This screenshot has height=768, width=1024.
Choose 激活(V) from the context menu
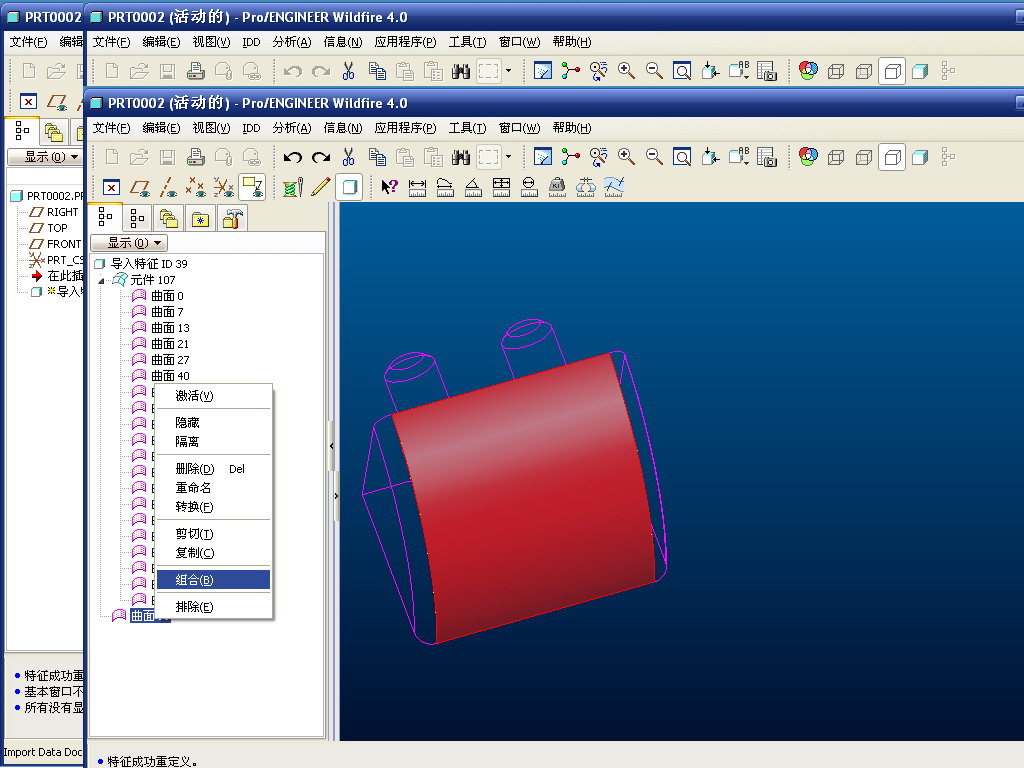[213, 396]
